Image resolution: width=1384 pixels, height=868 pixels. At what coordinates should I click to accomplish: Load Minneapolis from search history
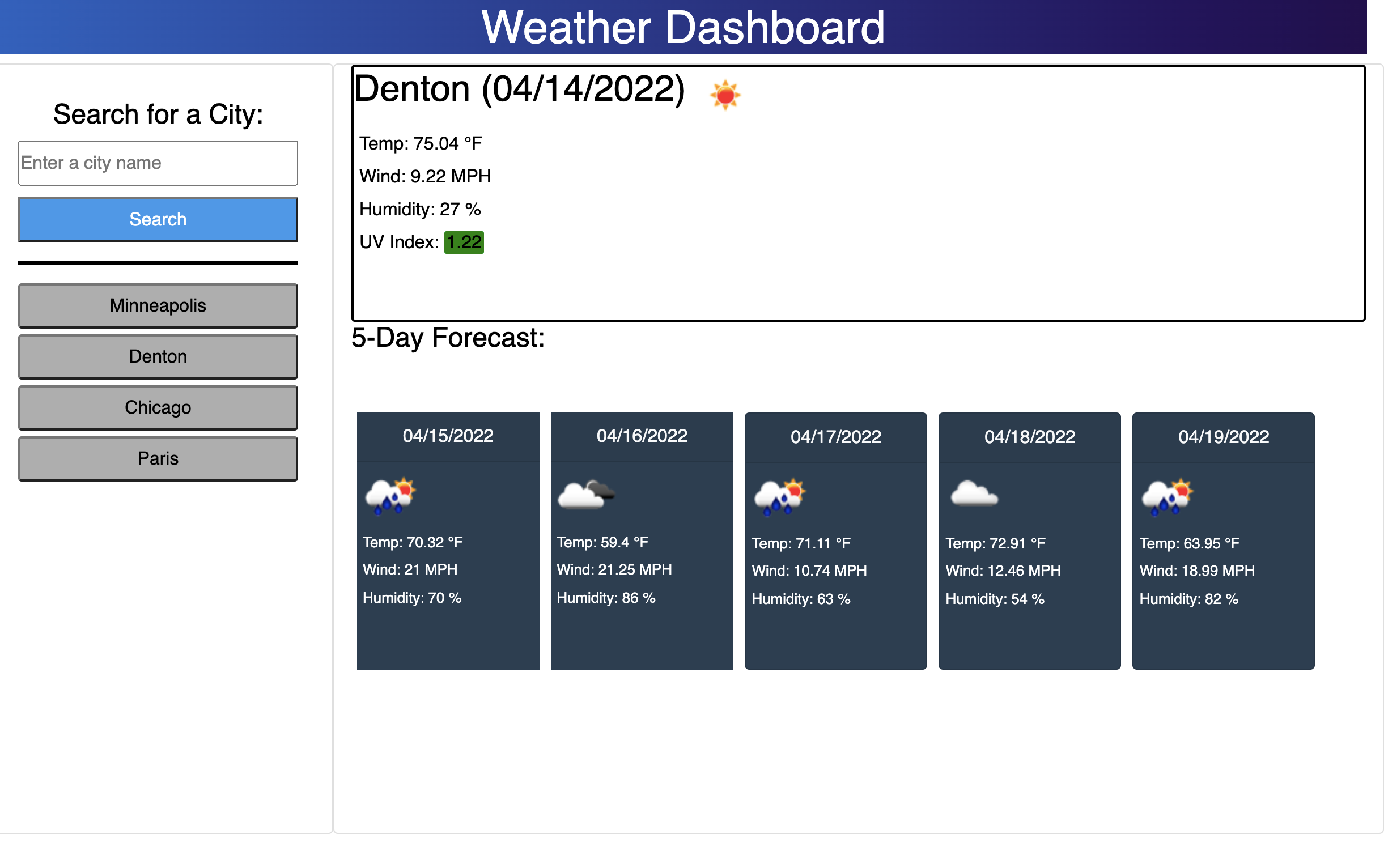(158, 305)
